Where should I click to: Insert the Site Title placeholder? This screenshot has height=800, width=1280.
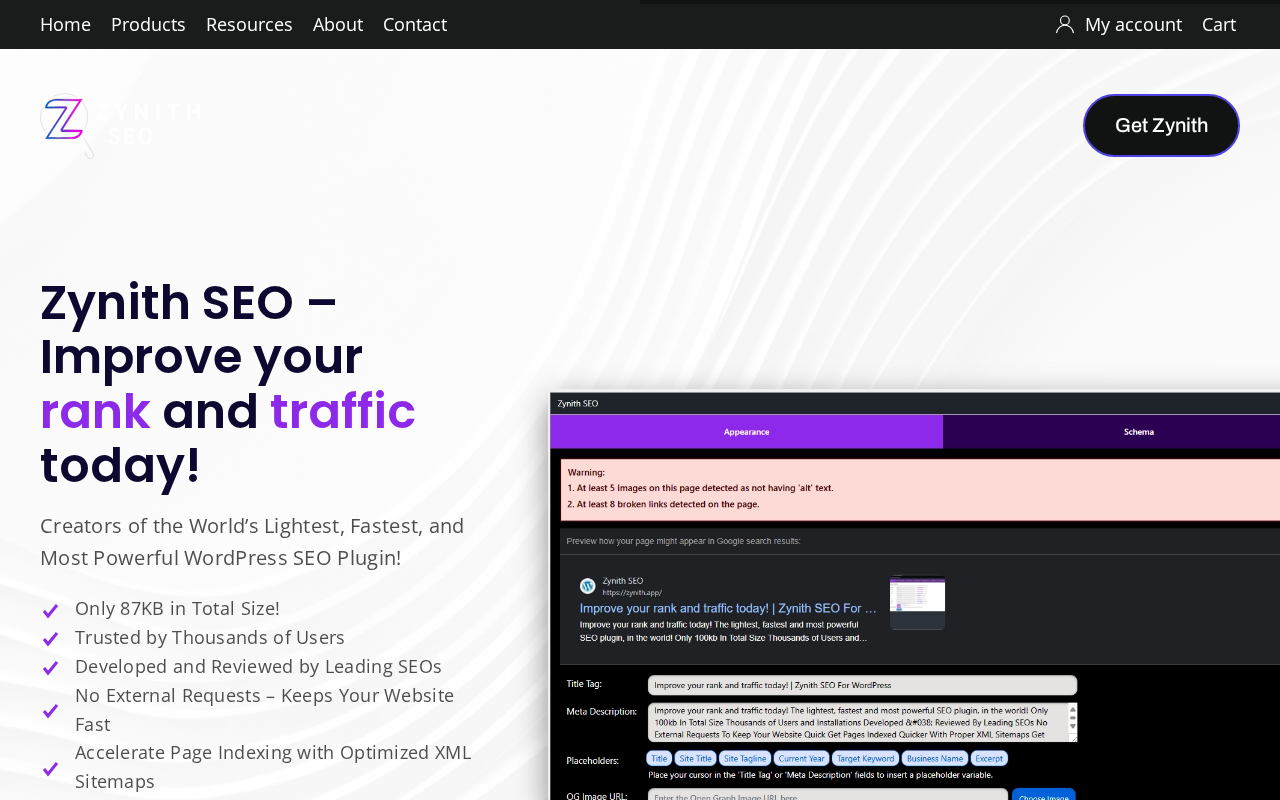point(695,759)
